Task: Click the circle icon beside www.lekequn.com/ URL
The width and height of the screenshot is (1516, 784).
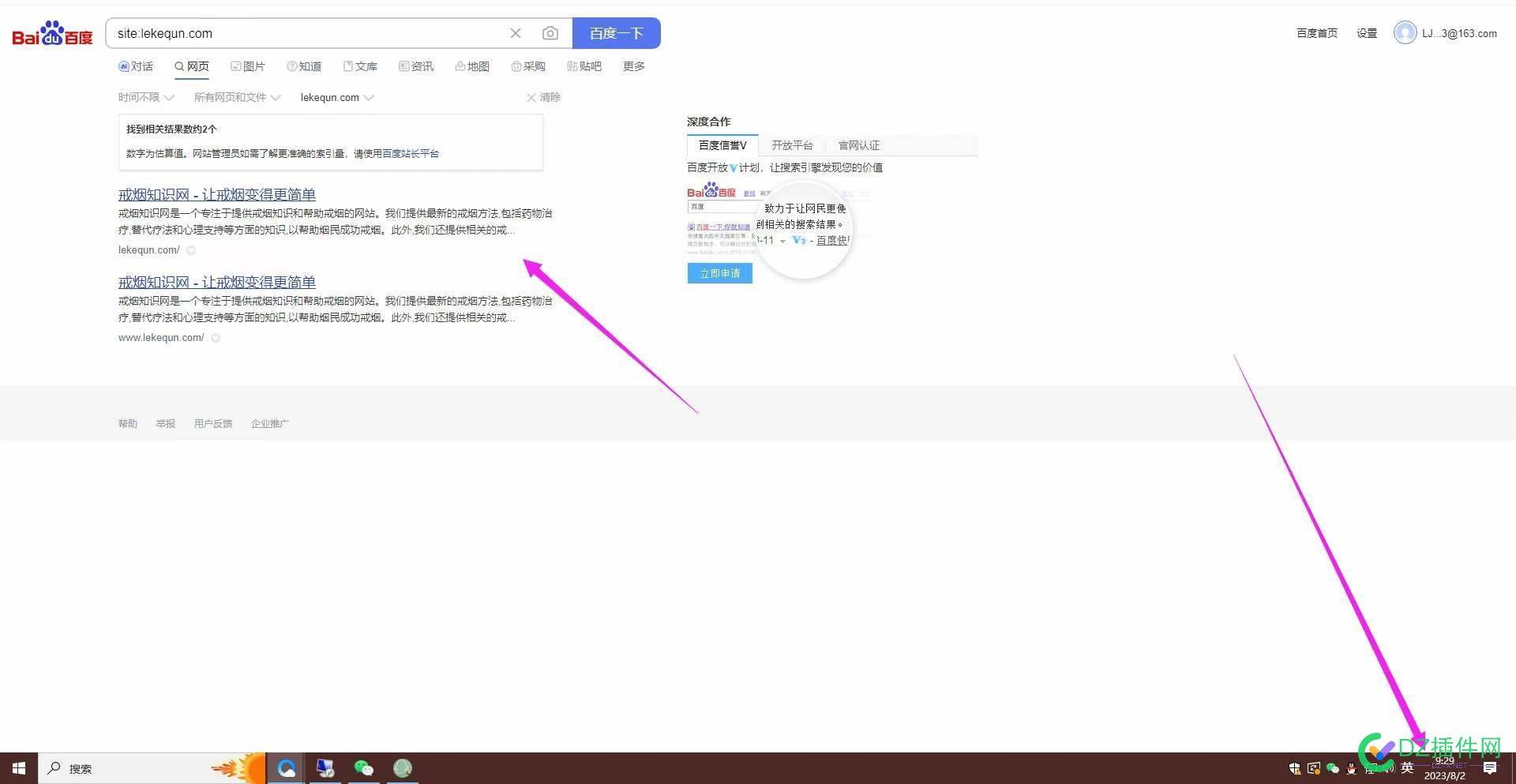Action: point(216,338)
